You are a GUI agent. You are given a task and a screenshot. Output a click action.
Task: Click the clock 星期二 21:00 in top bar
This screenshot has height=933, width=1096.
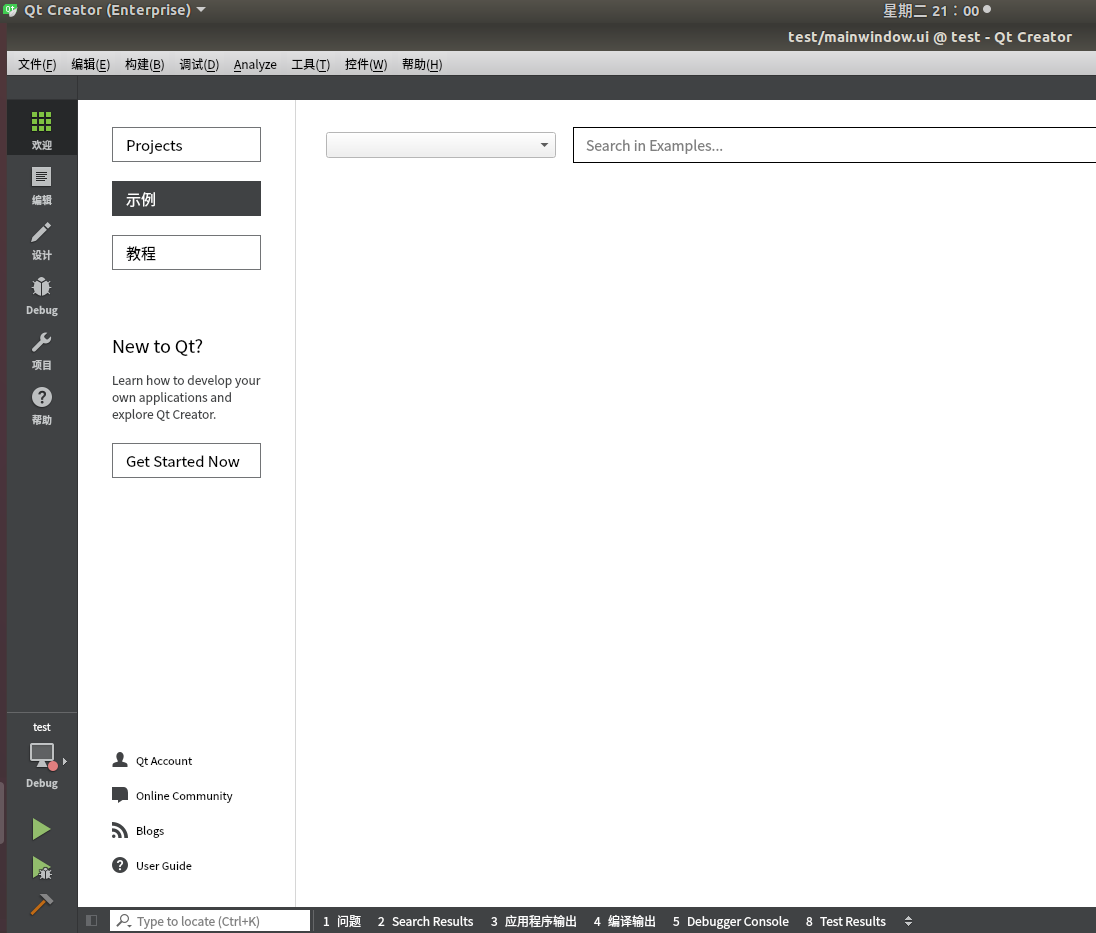[931, 10]
